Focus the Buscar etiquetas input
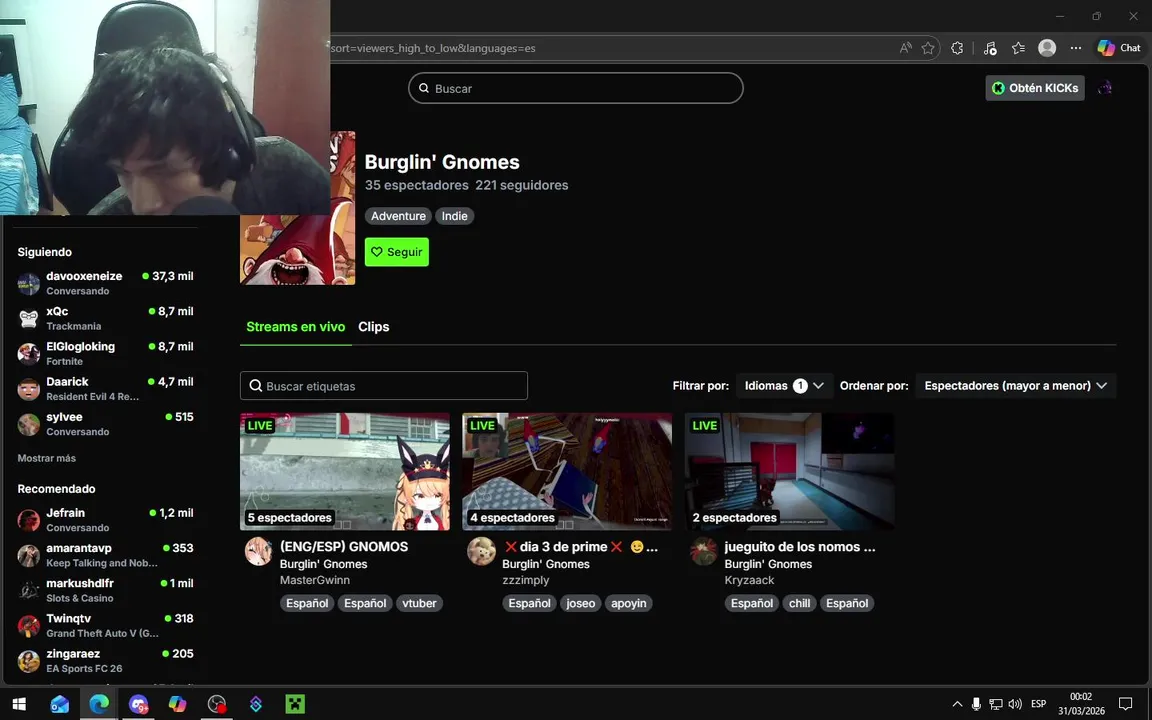1152x720 pixels. (x=384, y=386)
